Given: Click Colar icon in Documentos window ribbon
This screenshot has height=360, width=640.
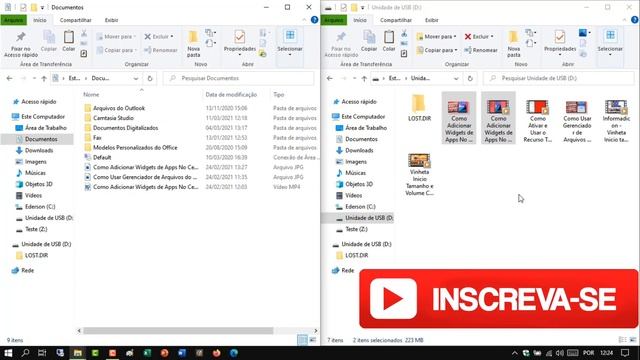Looking at the screenshot, I should pyautogui.click(x=69, y=41).
